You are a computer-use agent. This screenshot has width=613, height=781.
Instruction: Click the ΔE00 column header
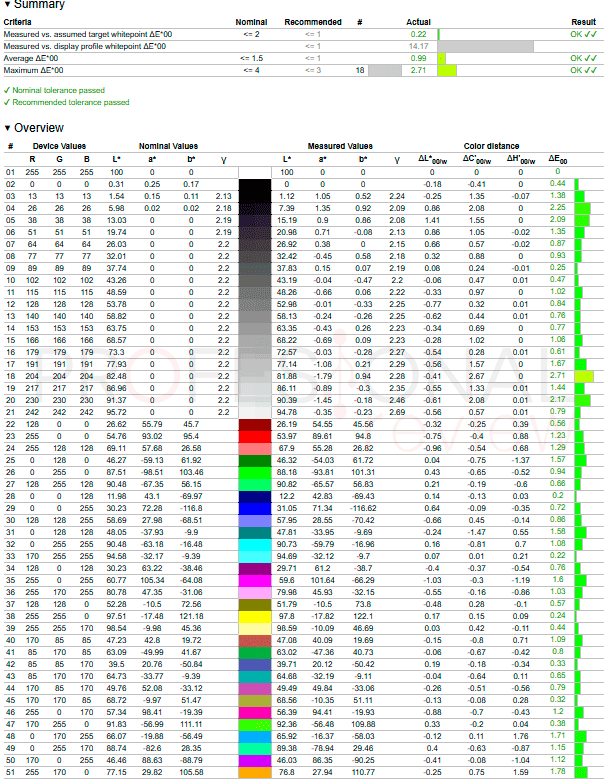click(x=558, y=159)
